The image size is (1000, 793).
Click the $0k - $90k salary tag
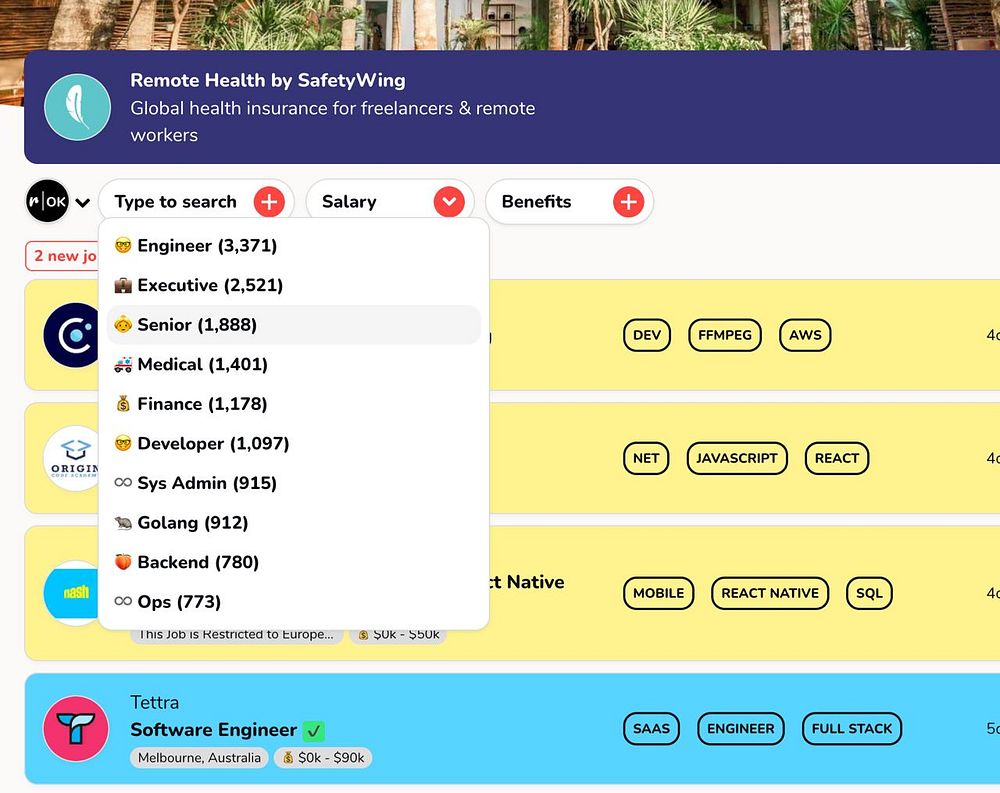point(323,758)
